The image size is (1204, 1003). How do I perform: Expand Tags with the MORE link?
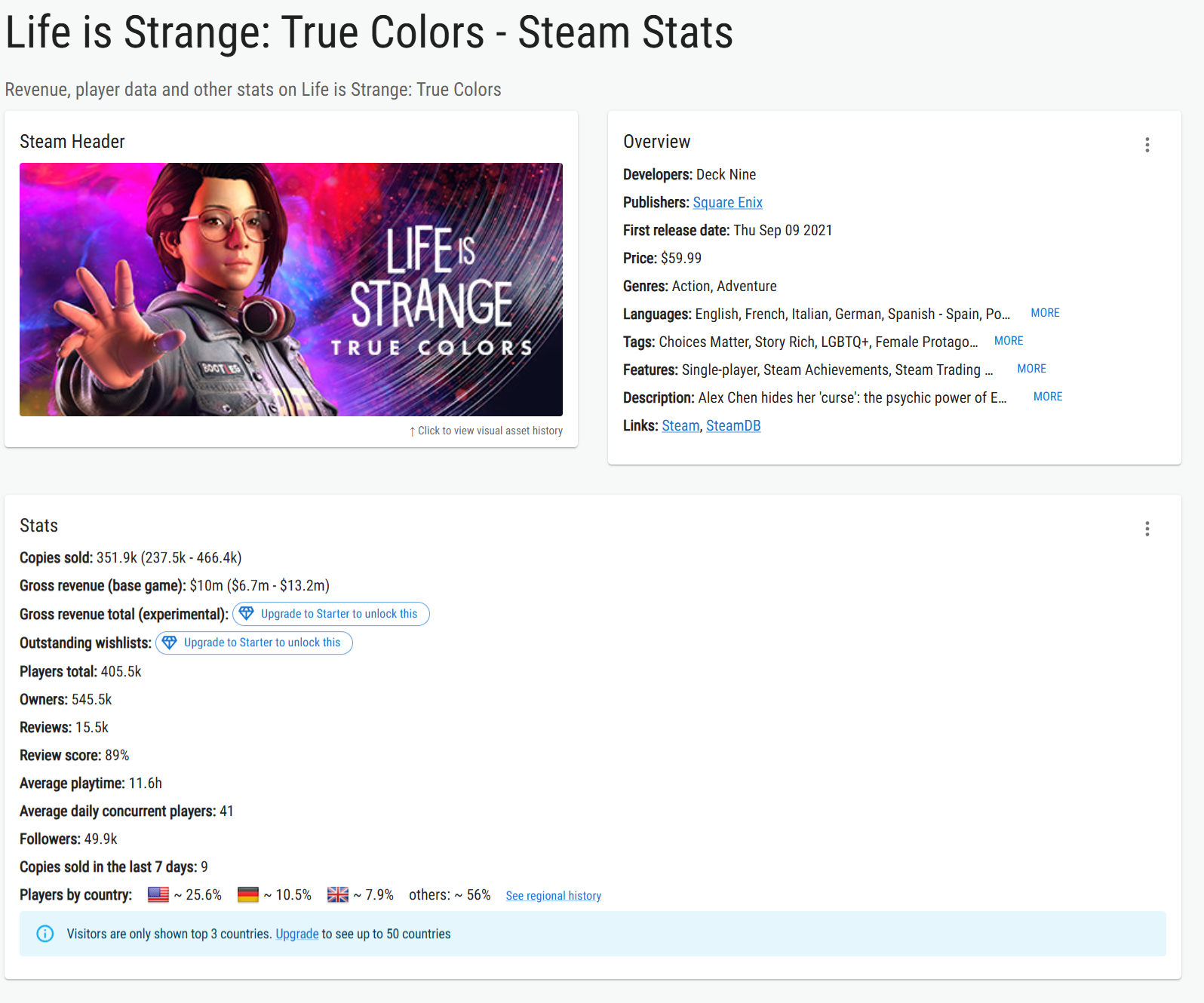[1009, 341]
